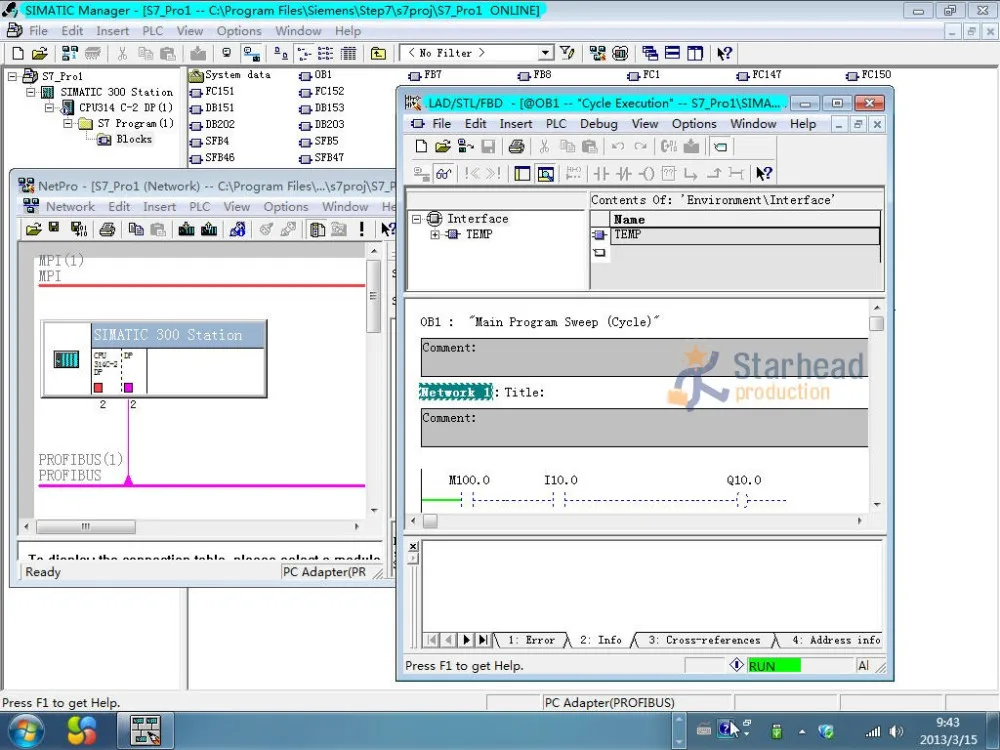
Task: Click NetPro horizontal scrollbar thumb
Action: coord(85,527)
